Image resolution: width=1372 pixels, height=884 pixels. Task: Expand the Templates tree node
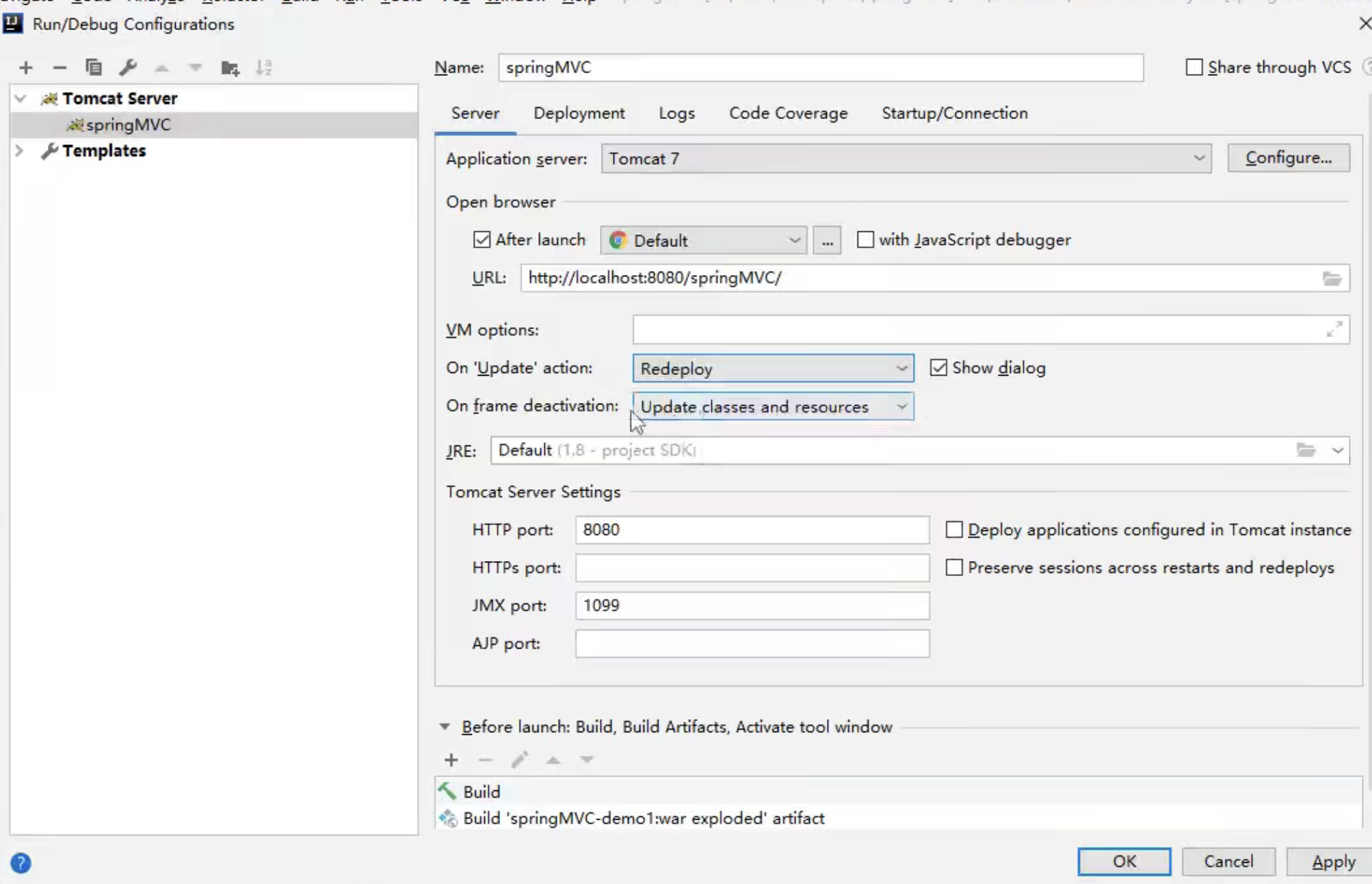click(20, 151)
